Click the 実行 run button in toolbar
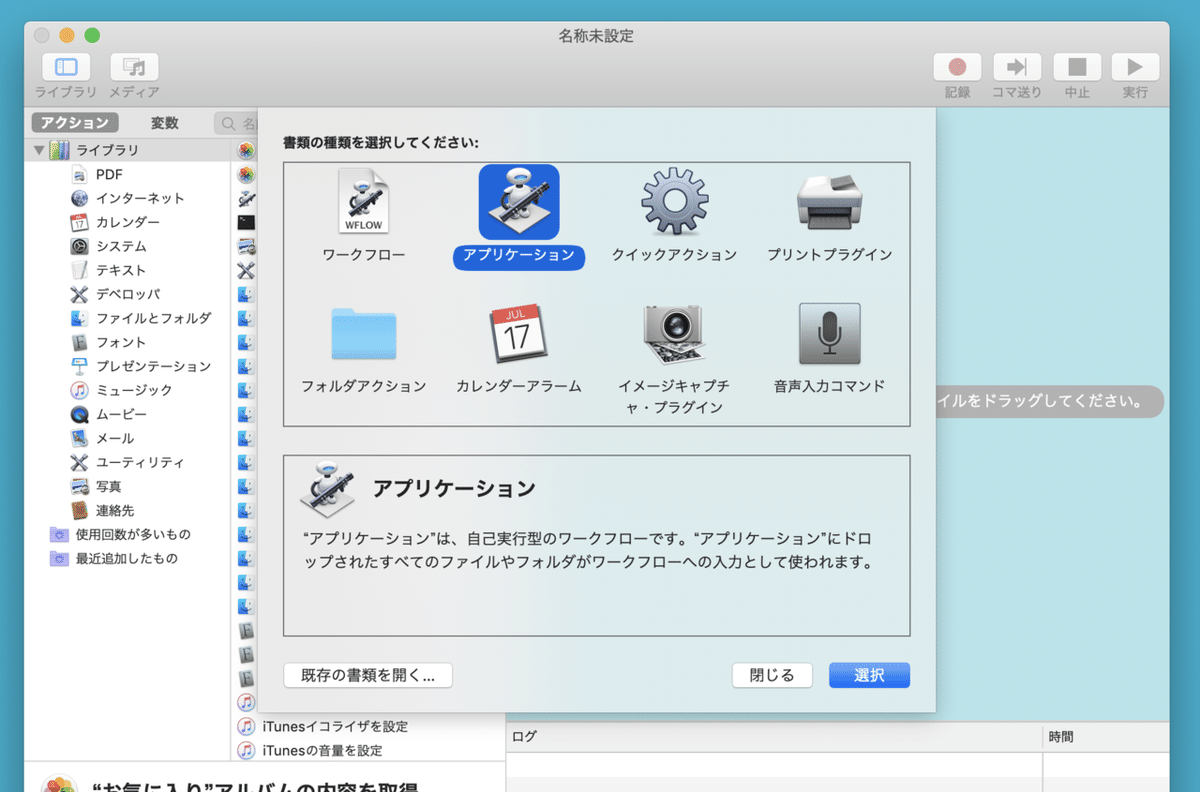Image resolution: width=1200 pixels, height=792 pixels. 1135,67
